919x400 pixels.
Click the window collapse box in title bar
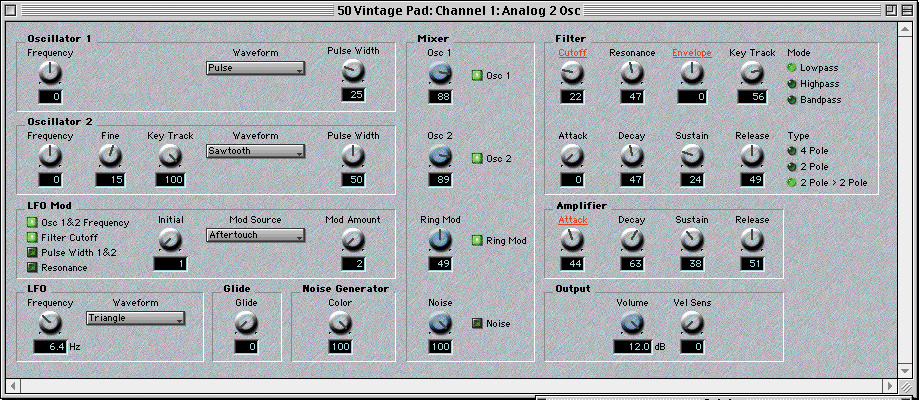pos(906,10)
